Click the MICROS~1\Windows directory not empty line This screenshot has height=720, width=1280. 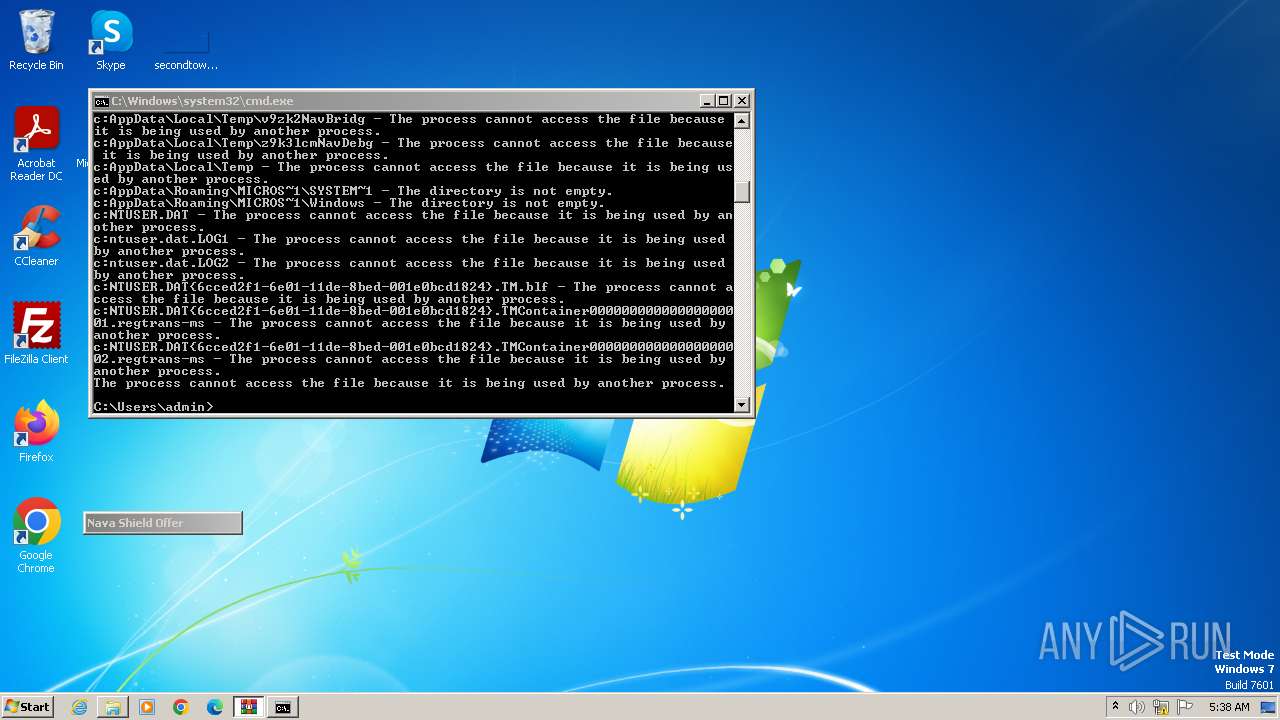349,203
